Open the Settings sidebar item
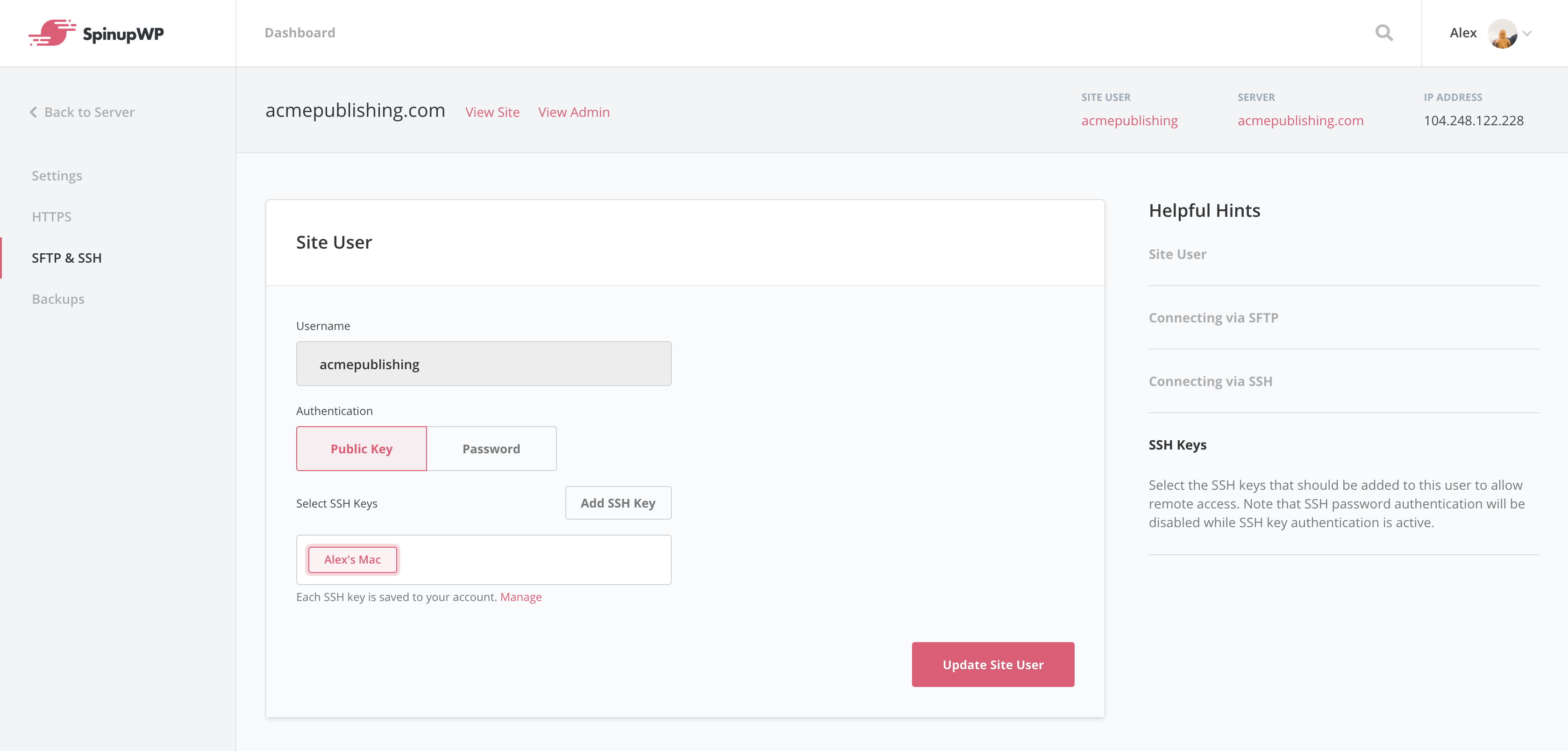The image size is (1568, 751). pyautogui.click(x=57, y=176)
